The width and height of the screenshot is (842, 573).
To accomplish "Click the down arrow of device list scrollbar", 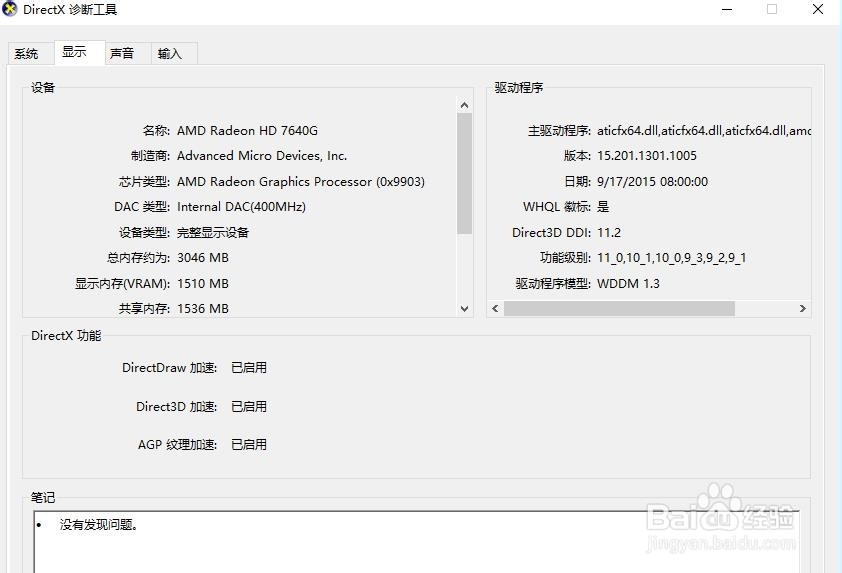I will (464, 309).
